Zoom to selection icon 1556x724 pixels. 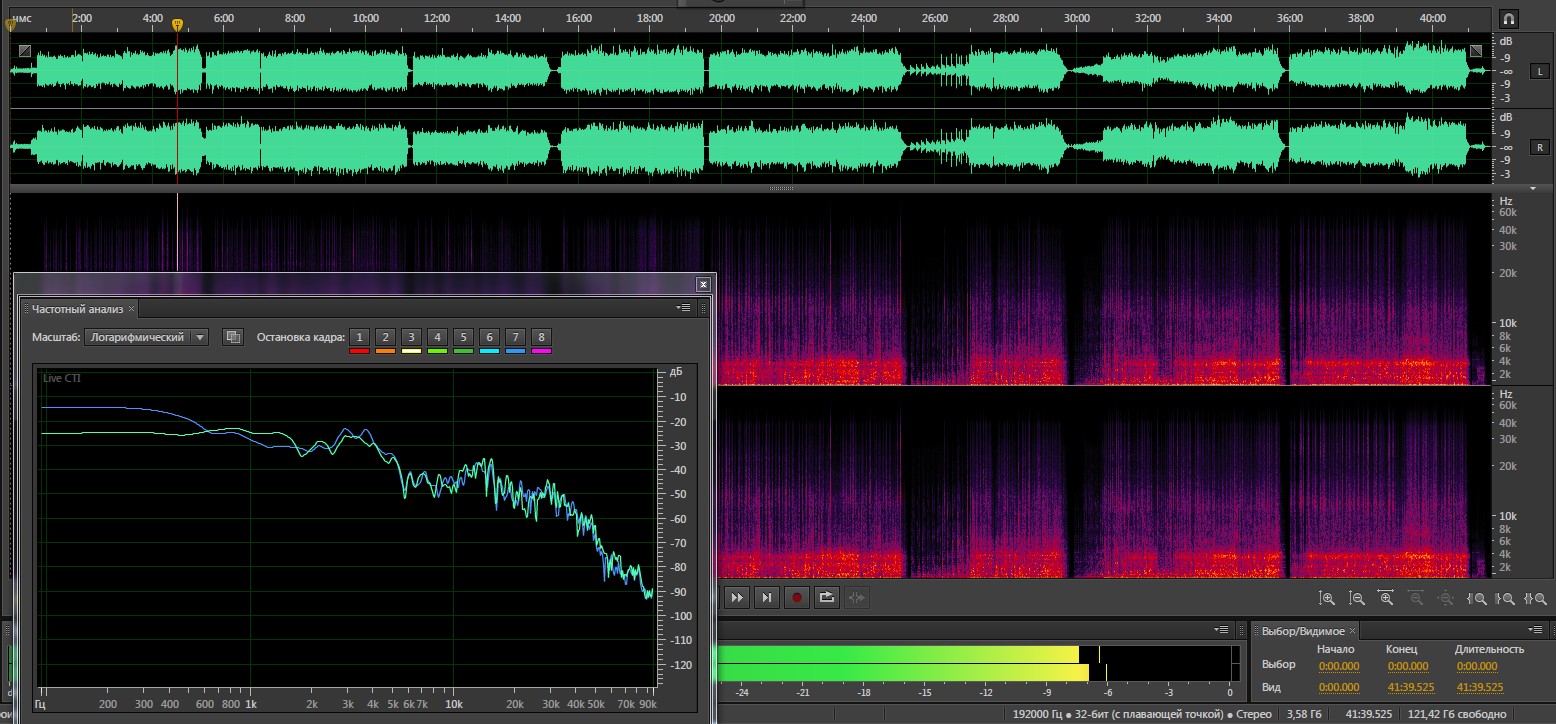tap(1534, 598)
